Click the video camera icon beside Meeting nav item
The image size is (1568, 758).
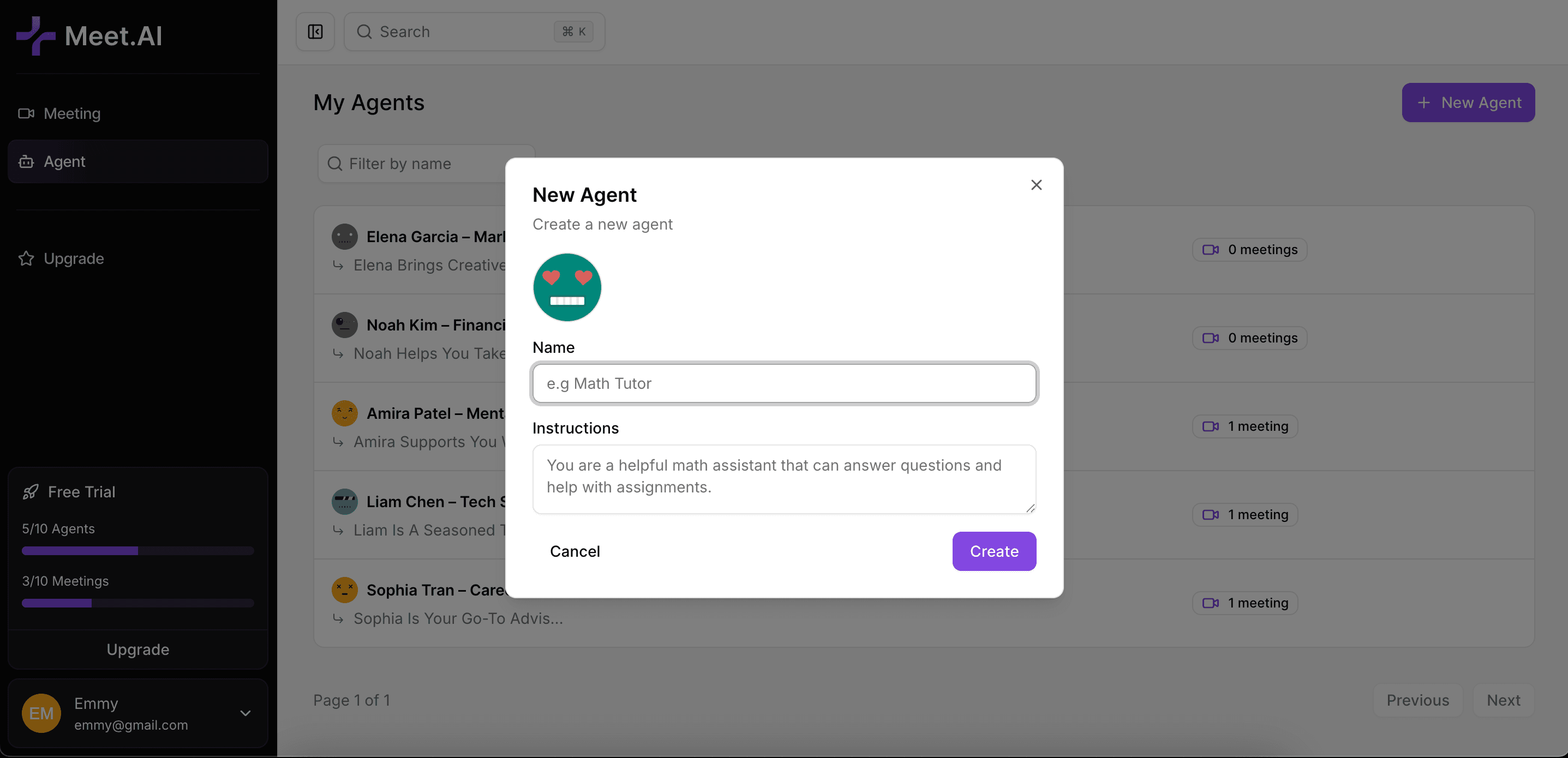coord(27,113)
